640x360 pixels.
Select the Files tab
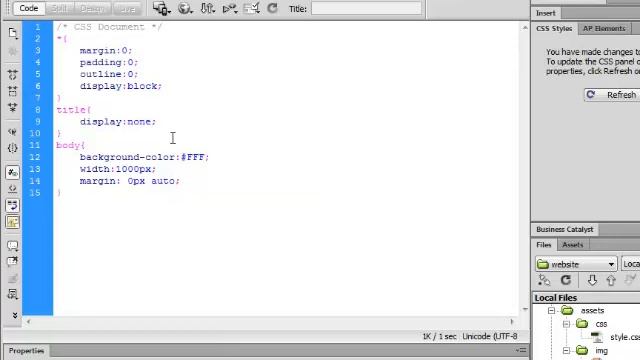pos(544,245)
